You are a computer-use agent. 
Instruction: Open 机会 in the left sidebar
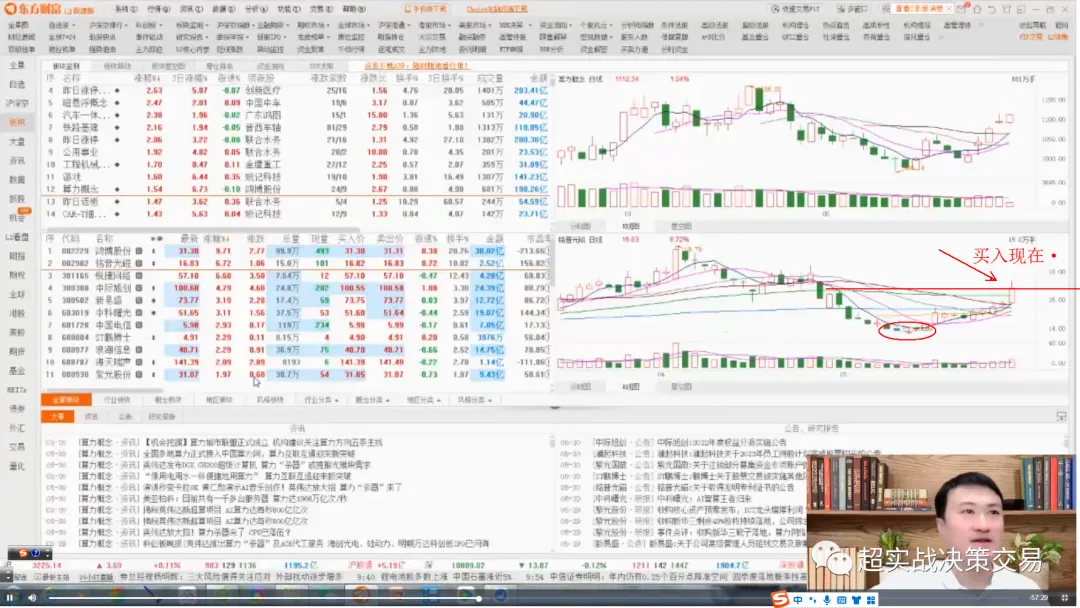click(17, 218)
